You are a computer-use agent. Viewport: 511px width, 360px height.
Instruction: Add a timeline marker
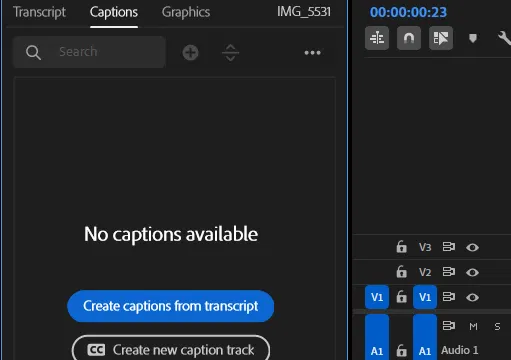[473, 38]
